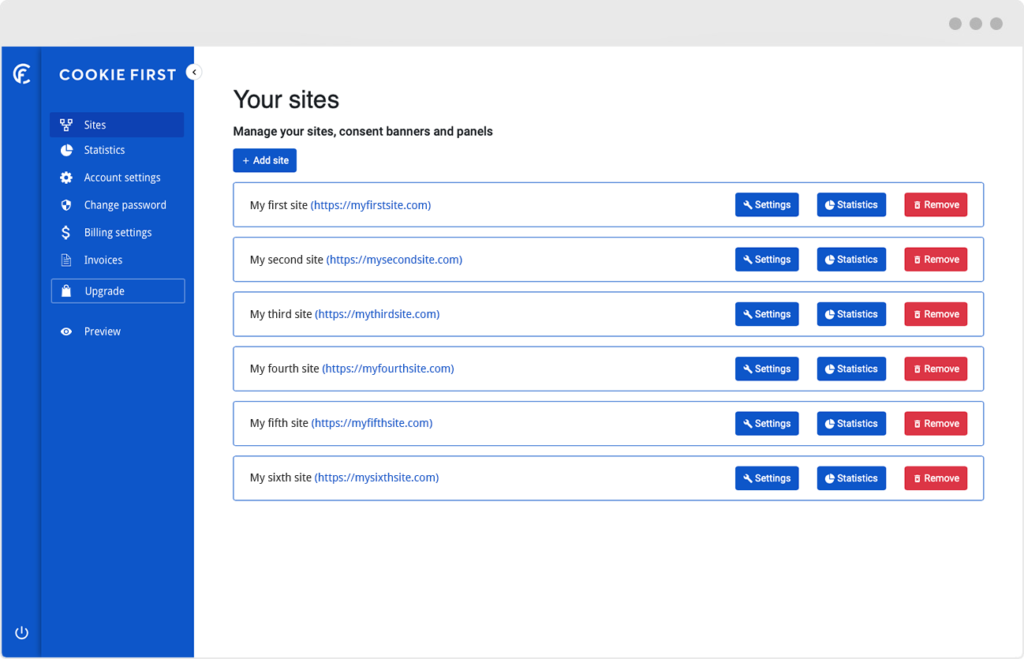1024x659 pixels.
Task: Remove My second site
Action: (x=935, y=259)
